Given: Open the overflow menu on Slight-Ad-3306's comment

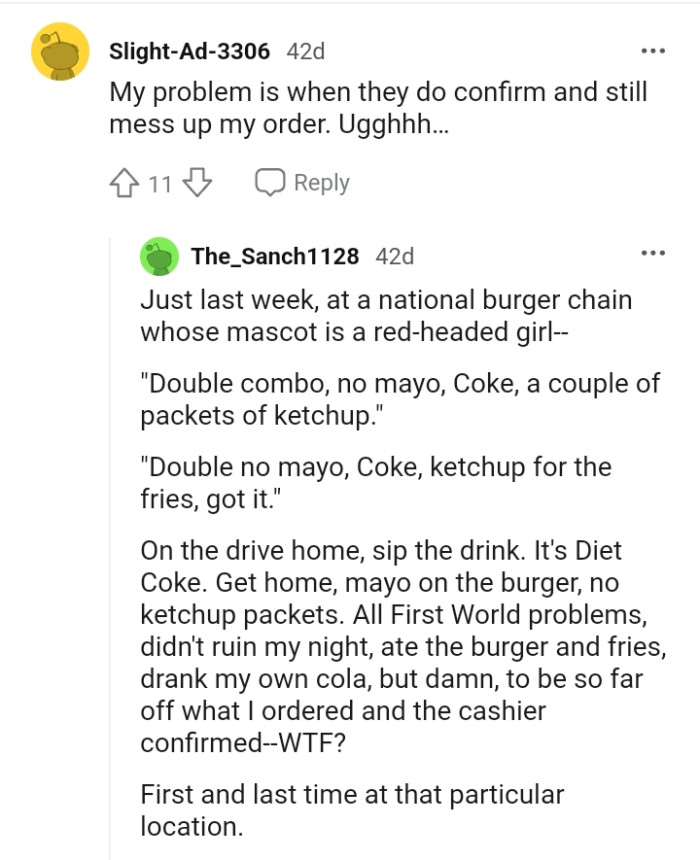Looking at the screenshot, I should [654, 48].
